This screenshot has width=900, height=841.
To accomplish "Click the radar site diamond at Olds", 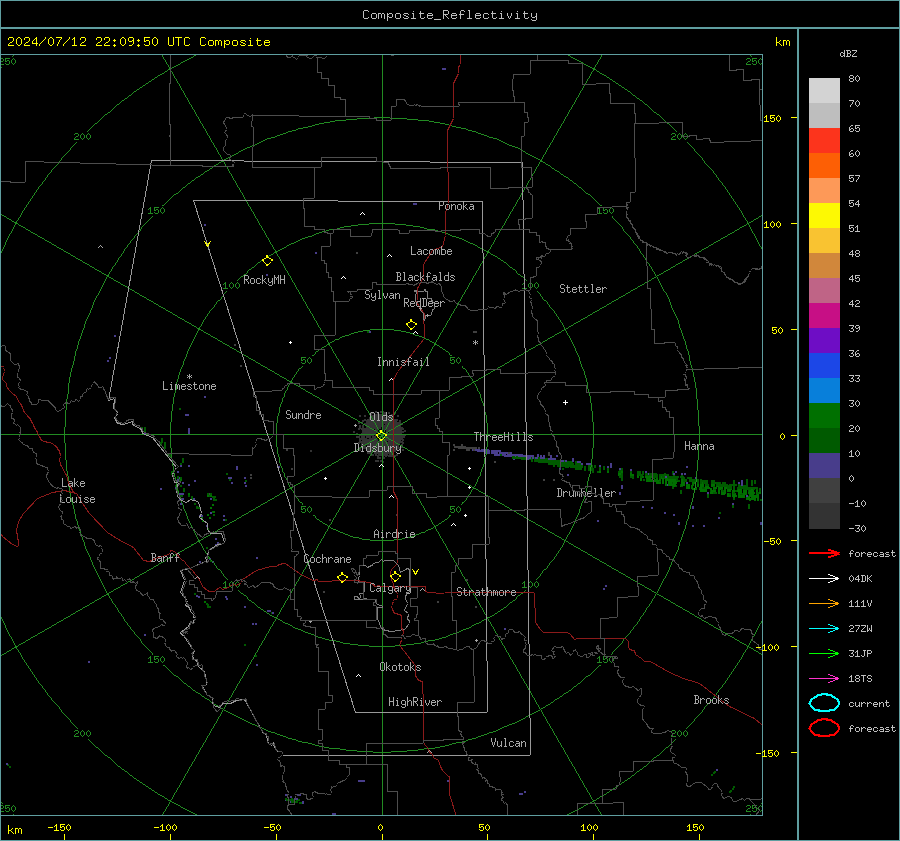I will [381, 436].
